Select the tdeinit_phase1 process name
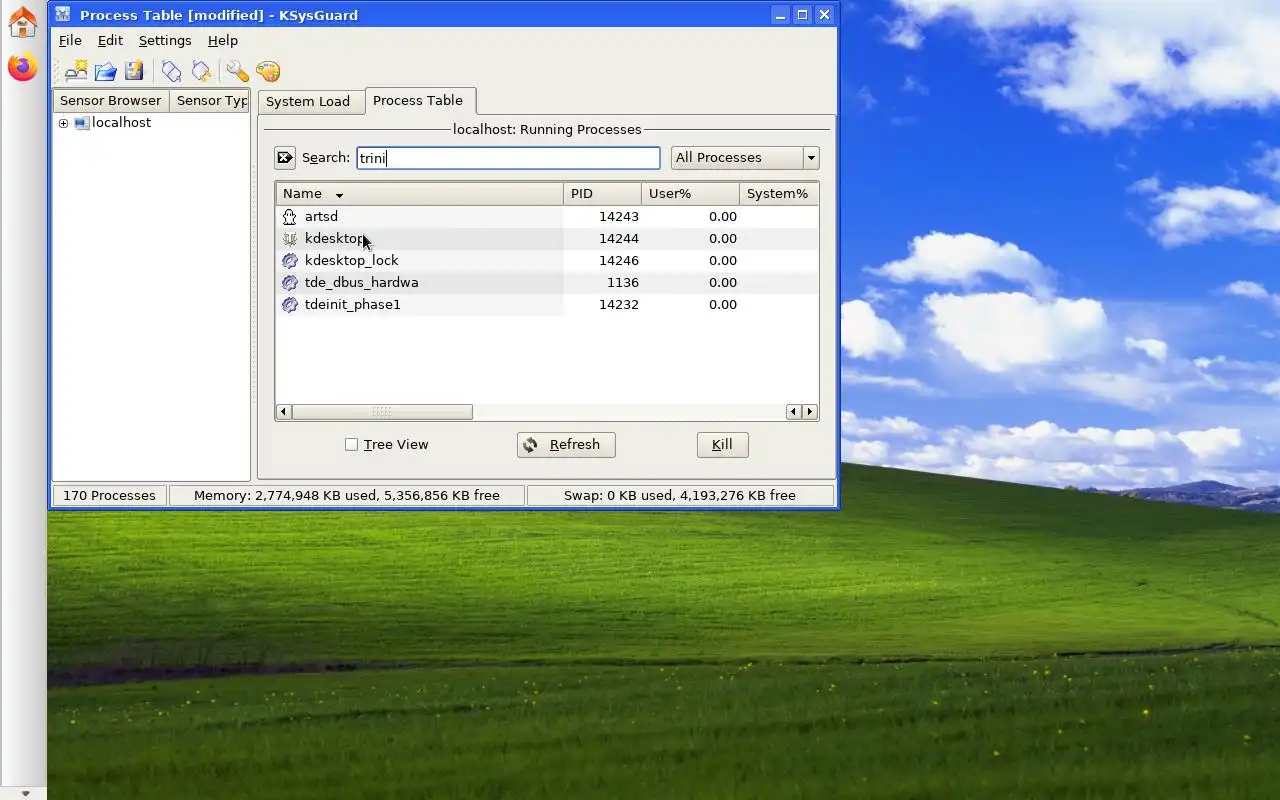The height and width of the screenshot is (800, 1280). coord(352,305)
